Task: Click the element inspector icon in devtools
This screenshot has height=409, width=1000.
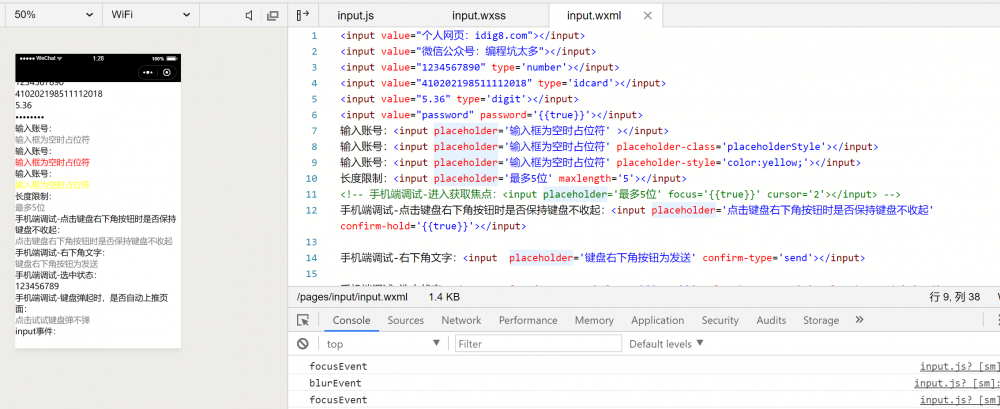Action: click(x=304, y=320)
